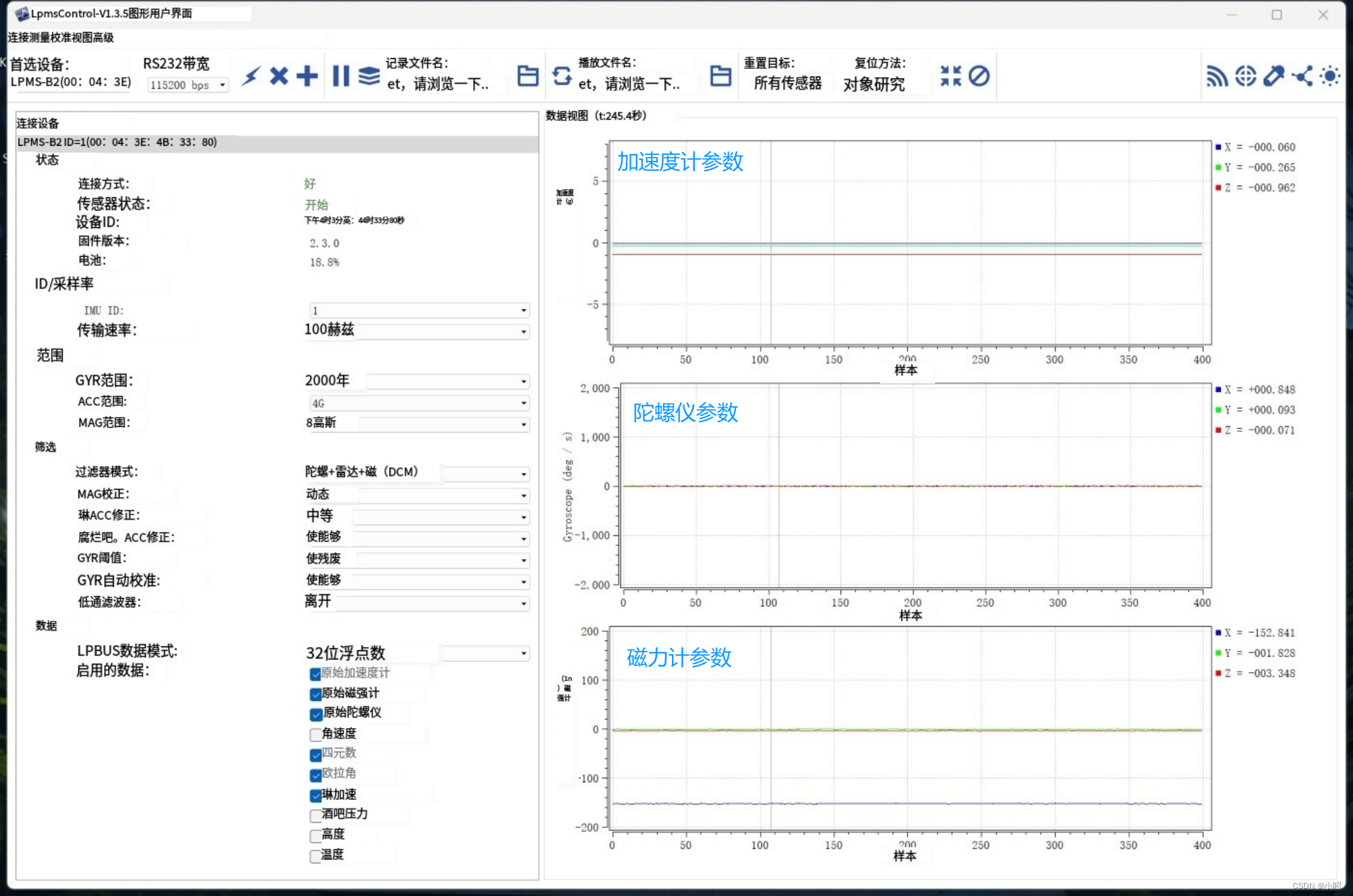The image size is (1353, 896).
Task: Click the plus add device icon
Action: click(x=307, y=75)
